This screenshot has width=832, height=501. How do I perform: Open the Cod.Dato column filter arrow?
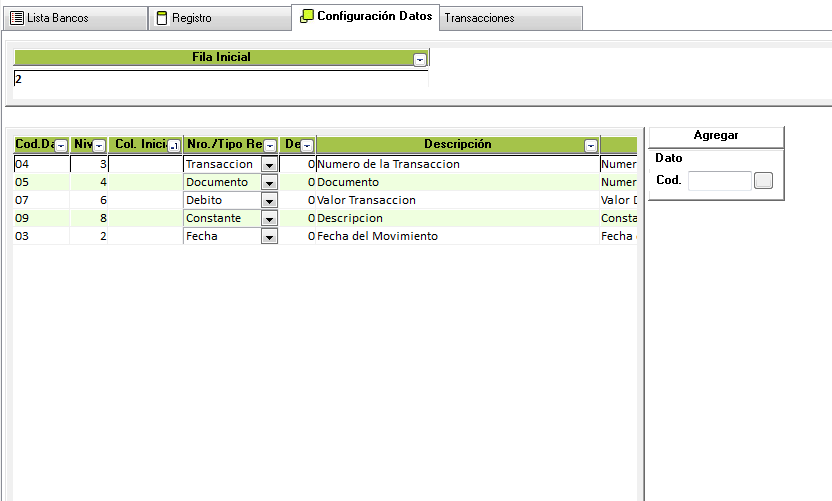tap(62, 146)
